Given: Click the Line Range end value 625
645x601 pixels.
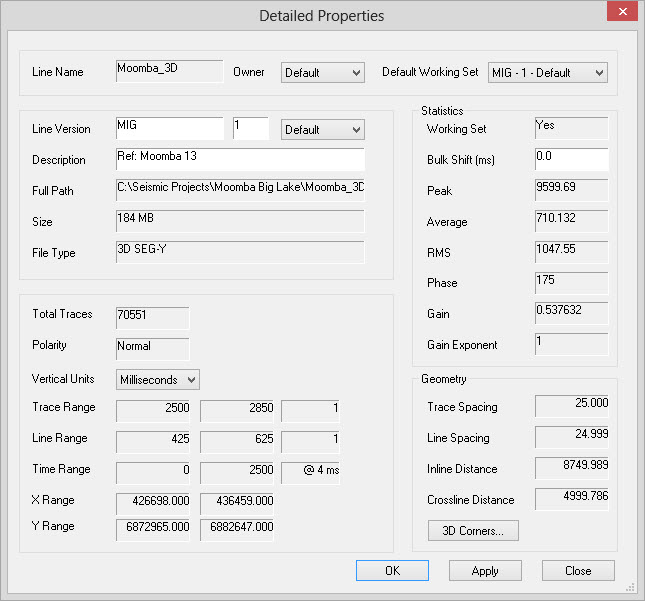Looking at the screenshot, I should [x=237, y=441].
